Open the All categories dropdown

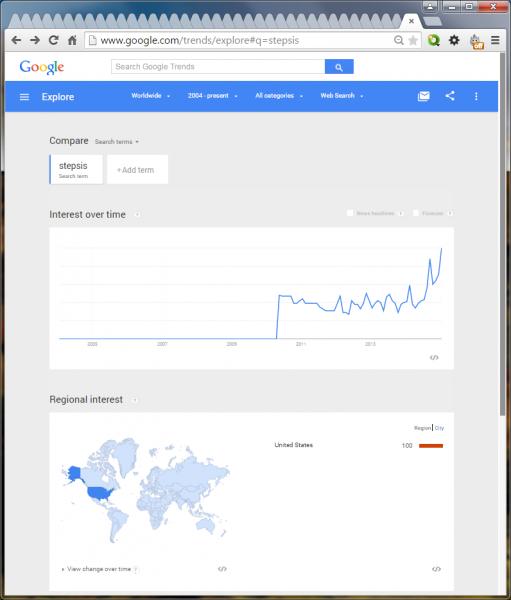(x=279, y=96)
